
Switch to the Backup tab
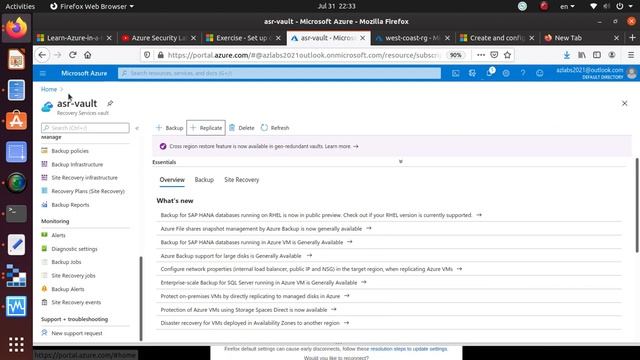pos(204,180)
